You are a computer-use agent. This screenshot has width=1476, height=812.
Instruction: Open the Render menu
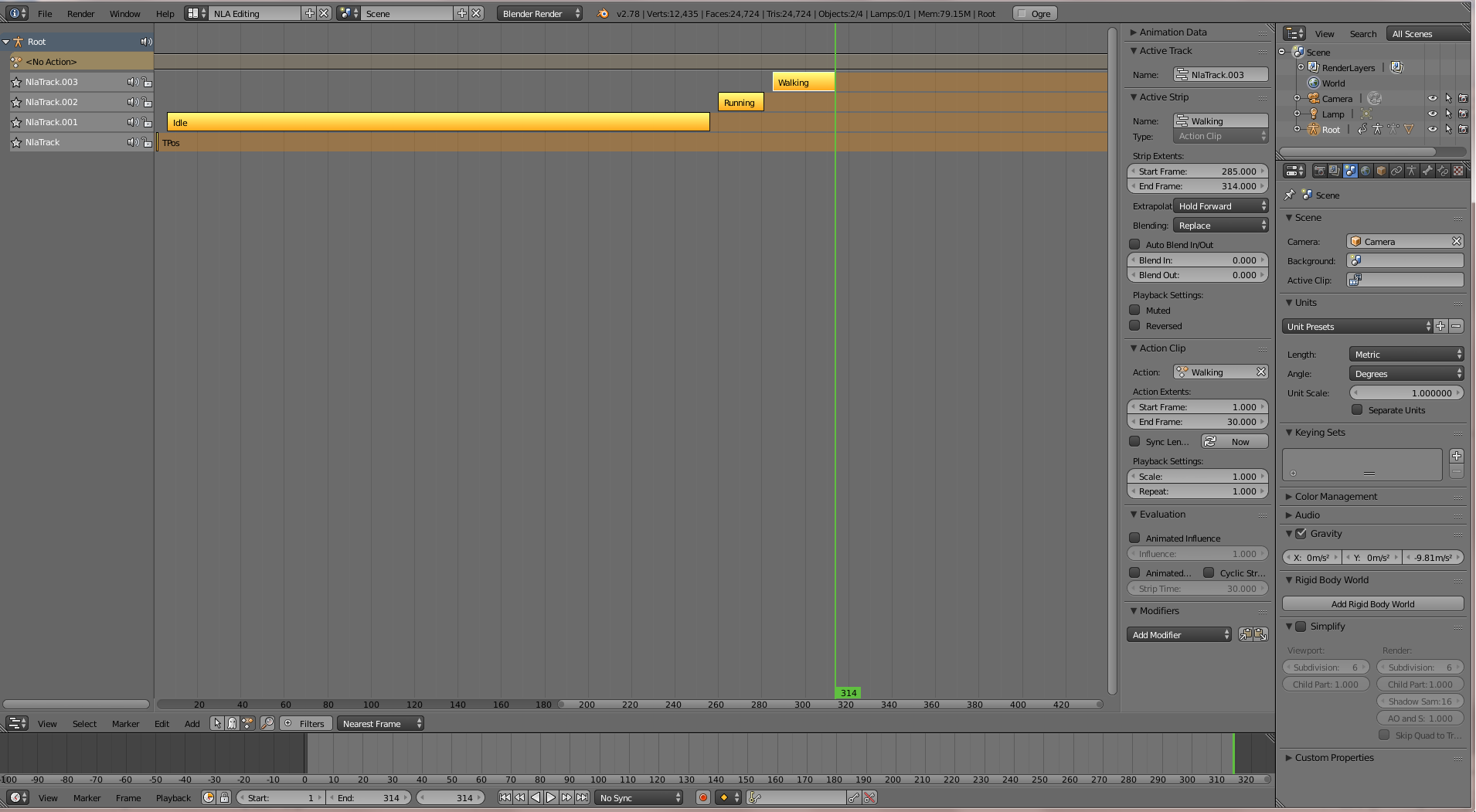point(80,14)
